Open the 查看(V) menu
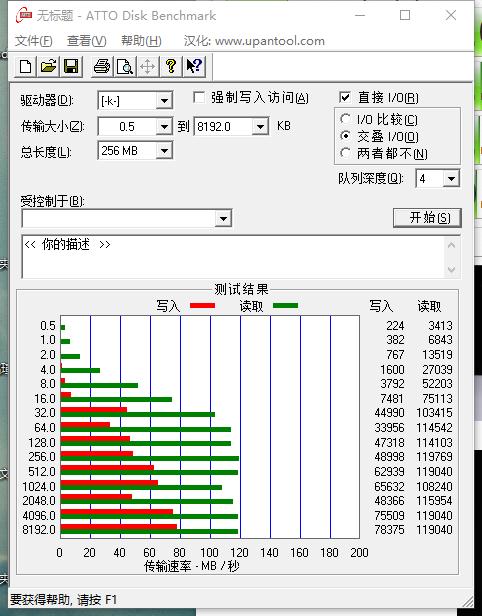 pos(86,41)
